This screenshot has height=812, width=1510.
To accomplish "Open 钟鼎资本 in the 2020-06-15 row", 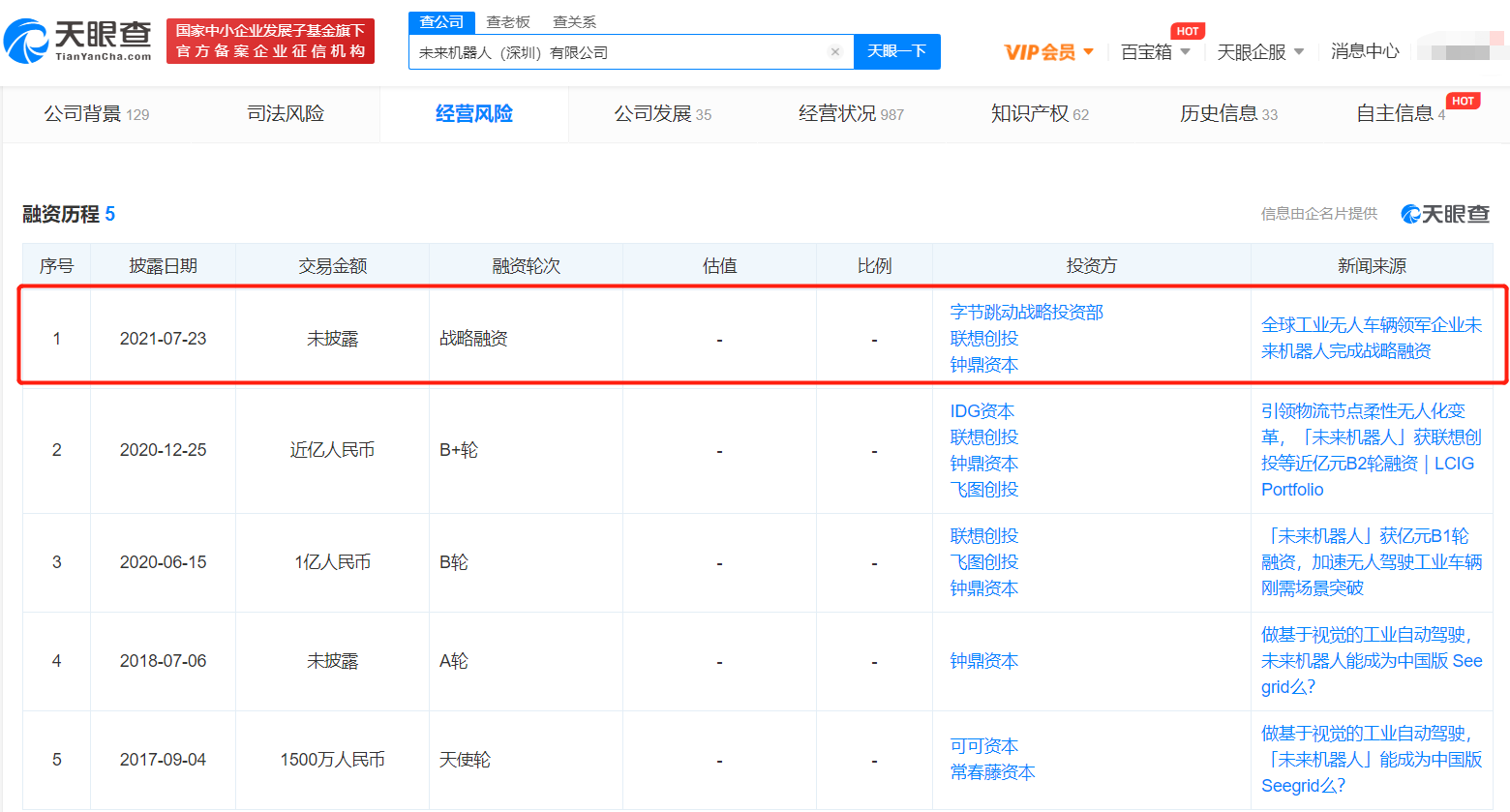I will [x=984, y=588].
